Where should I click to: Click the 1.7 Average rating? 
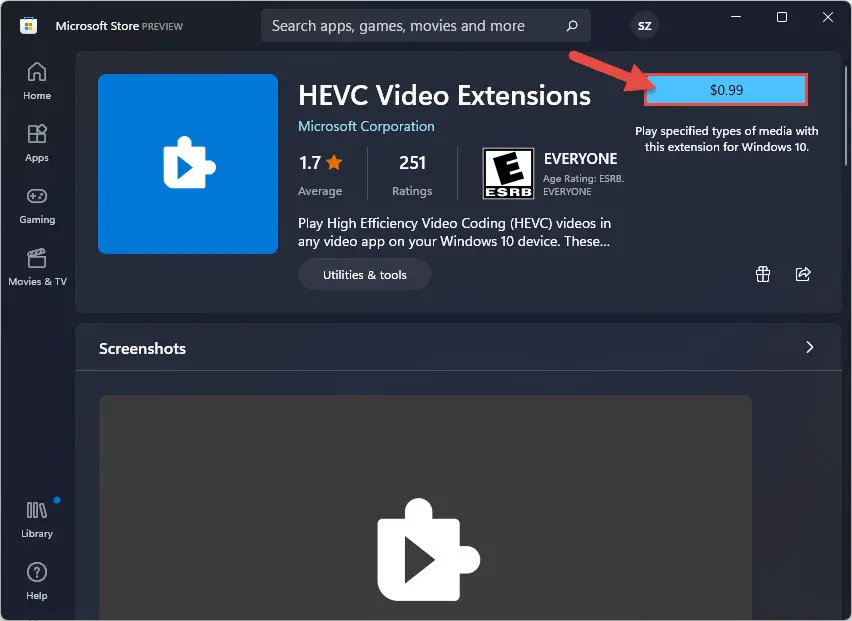[x=320, y=175]
